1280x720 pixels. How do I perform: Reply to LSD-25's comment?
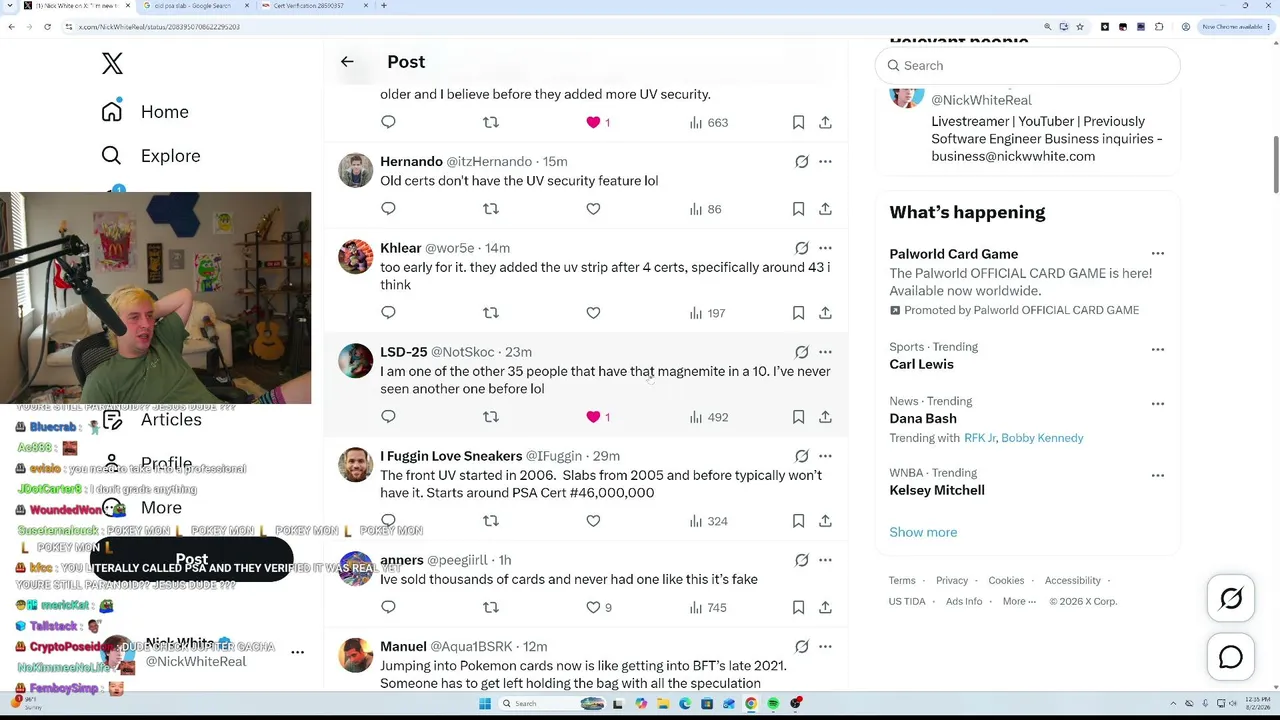click(x=388, y=417)
